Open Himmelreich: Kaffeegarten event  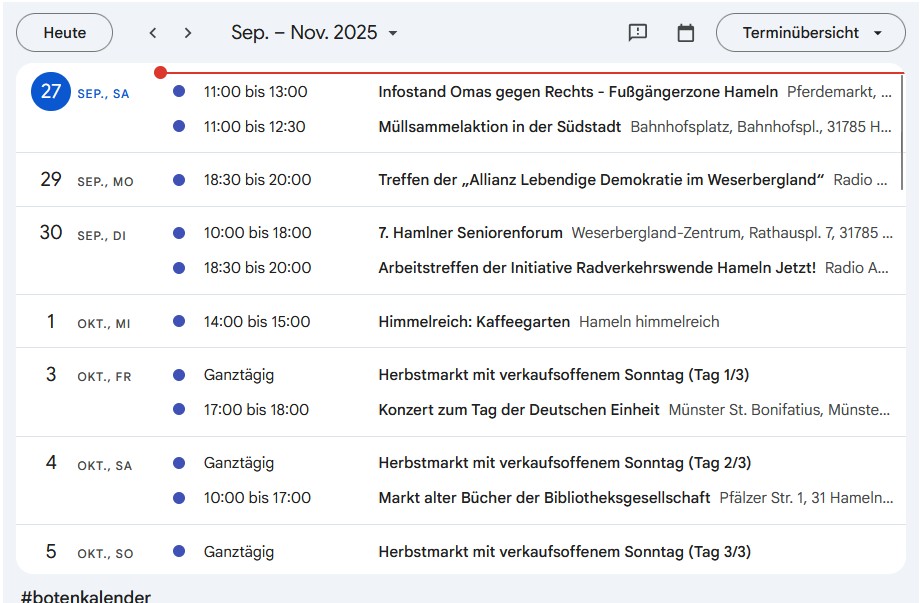click(474, 322)
